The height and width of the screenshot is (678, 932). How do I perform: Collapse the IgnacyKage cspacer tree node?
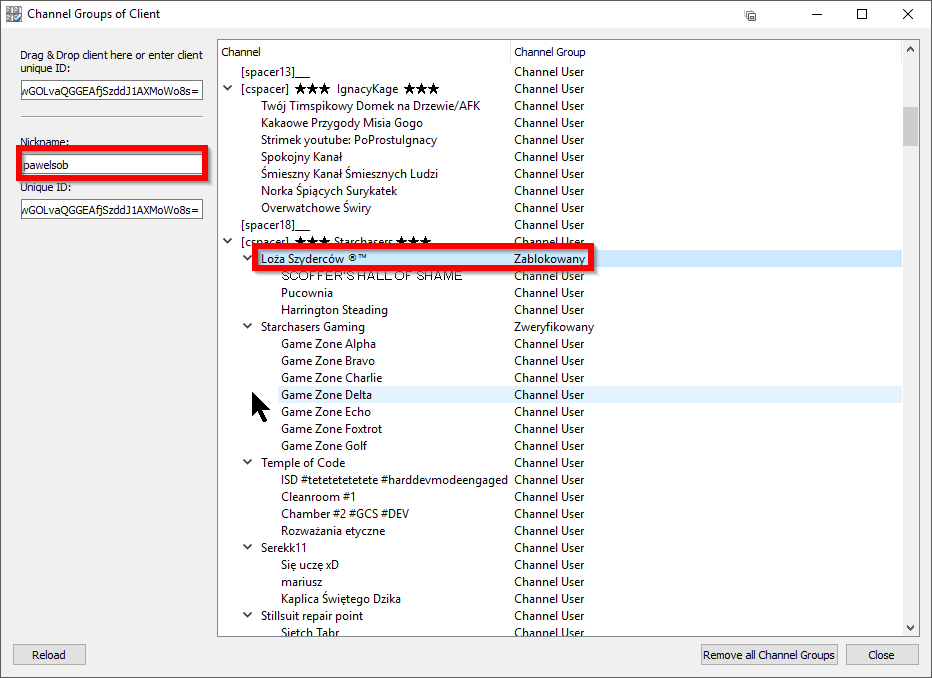point(228,89)
